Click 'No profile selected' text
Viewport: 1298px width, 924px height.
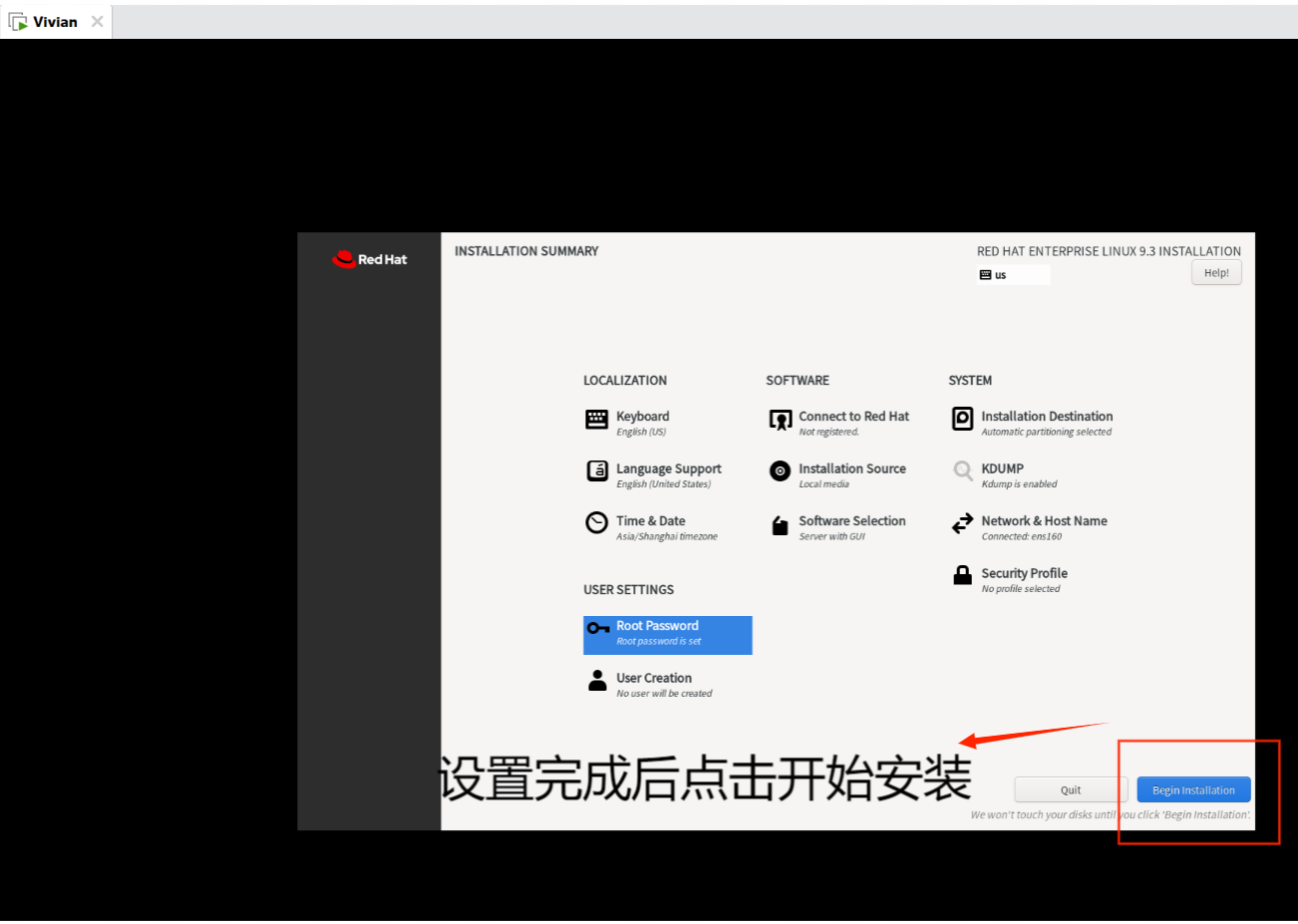click(1020, 589)
